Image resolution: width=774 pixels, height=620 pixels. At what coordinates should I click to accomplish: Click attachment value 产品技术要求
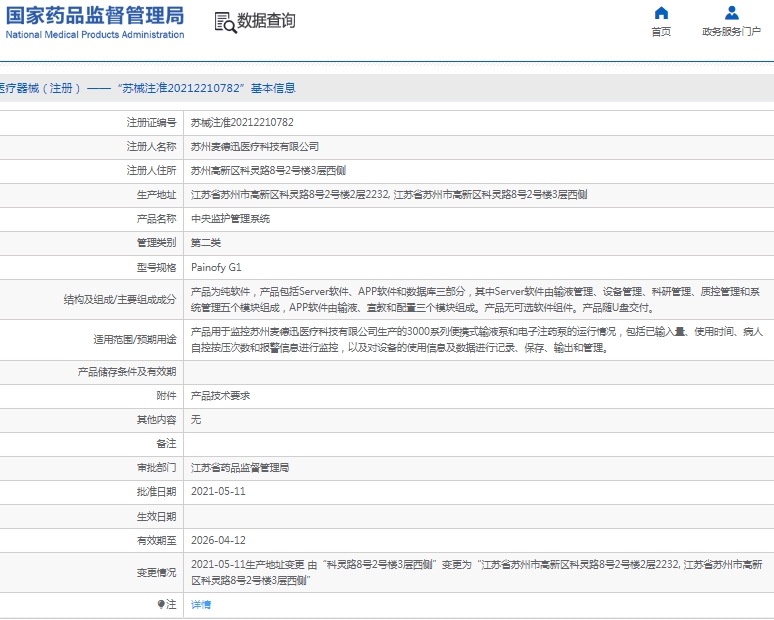click(x=221, y=395)
